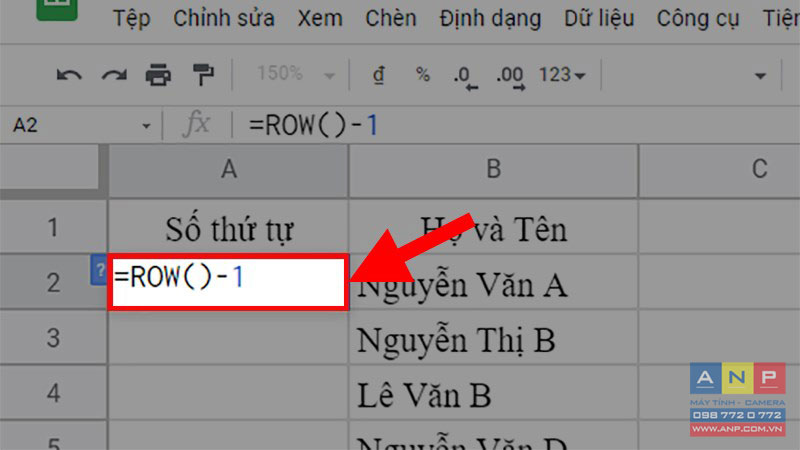Click the Print icon
This screenshot has height=450, width=800.
click(158, 75)
